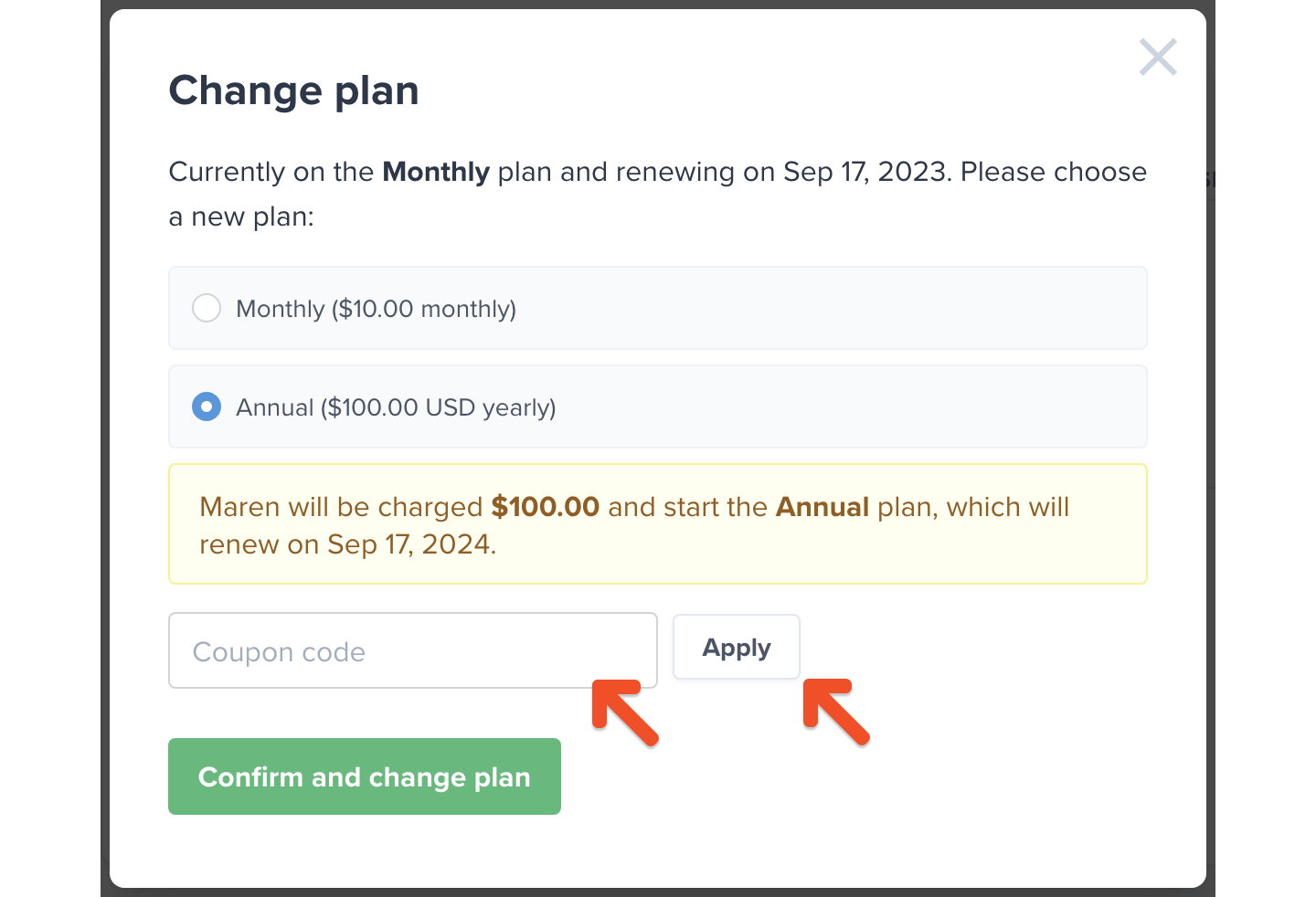Confirm and change plan
The image size is (1316, 897).
[x=364, y=776]
